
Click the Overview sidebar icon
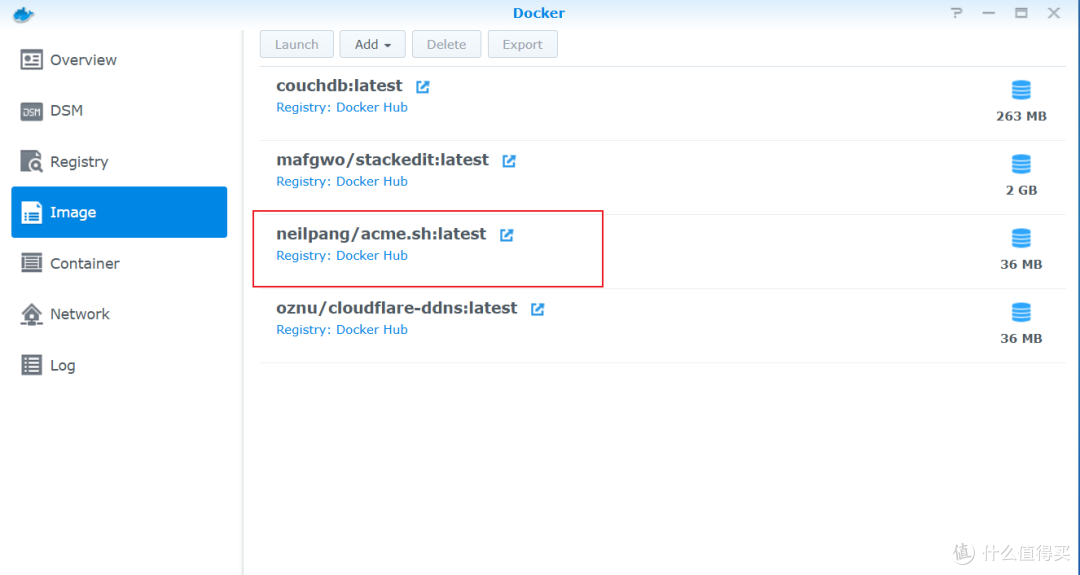[x=31, y=60]
